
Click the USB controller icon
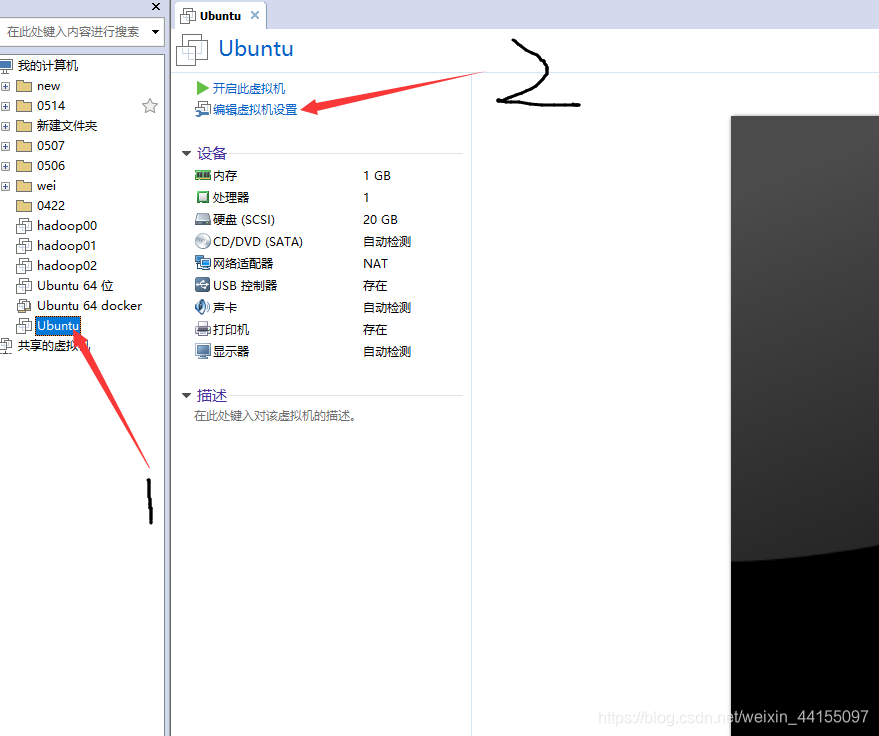(x=202, y=285)
